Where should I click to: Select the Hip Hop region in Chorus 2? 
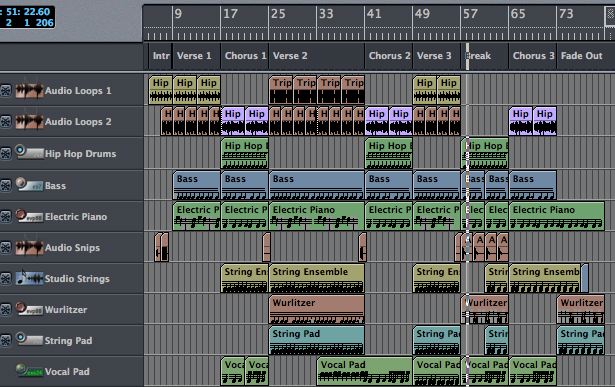click(x=388, y=153)
